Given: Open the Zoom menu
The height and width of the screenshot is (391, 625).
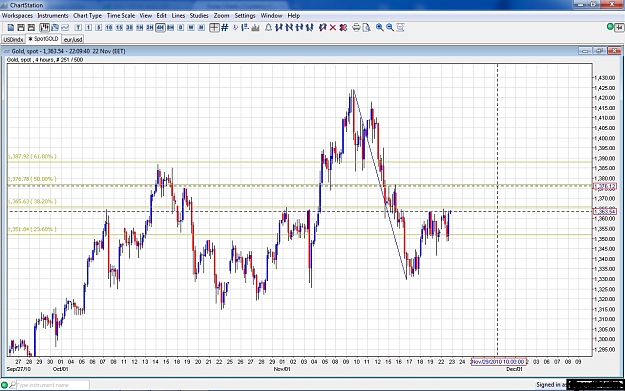Looking at the screenshot, I should pos(221,16).
